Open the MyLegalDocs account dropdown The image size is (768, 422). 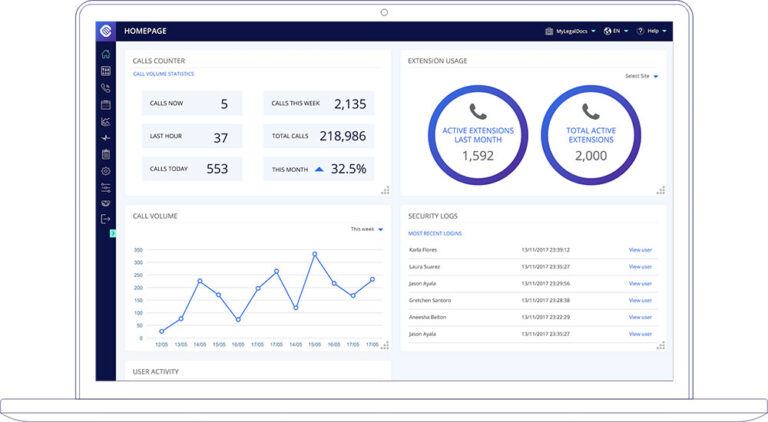pyautogui.click(x=570, y=31)
